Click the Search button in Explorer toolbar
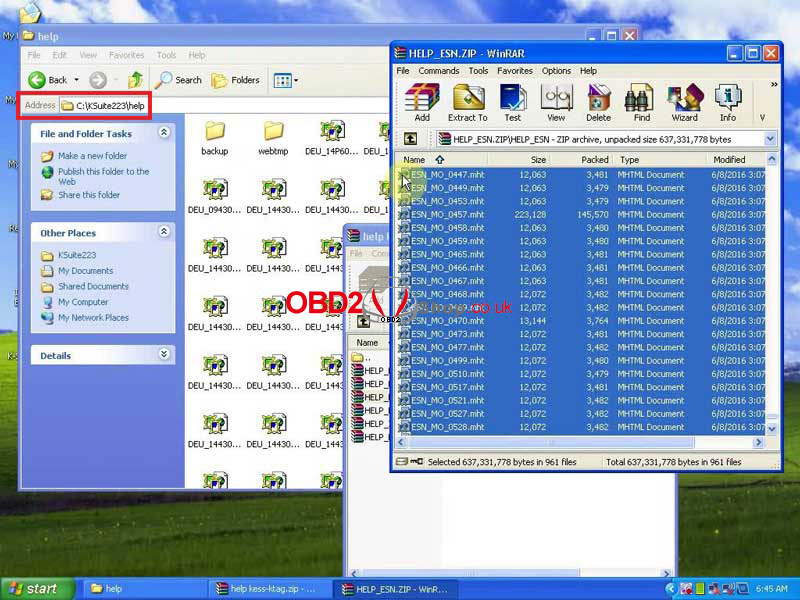Viewport: 800px width, 600px height. (x=178, y=80)
